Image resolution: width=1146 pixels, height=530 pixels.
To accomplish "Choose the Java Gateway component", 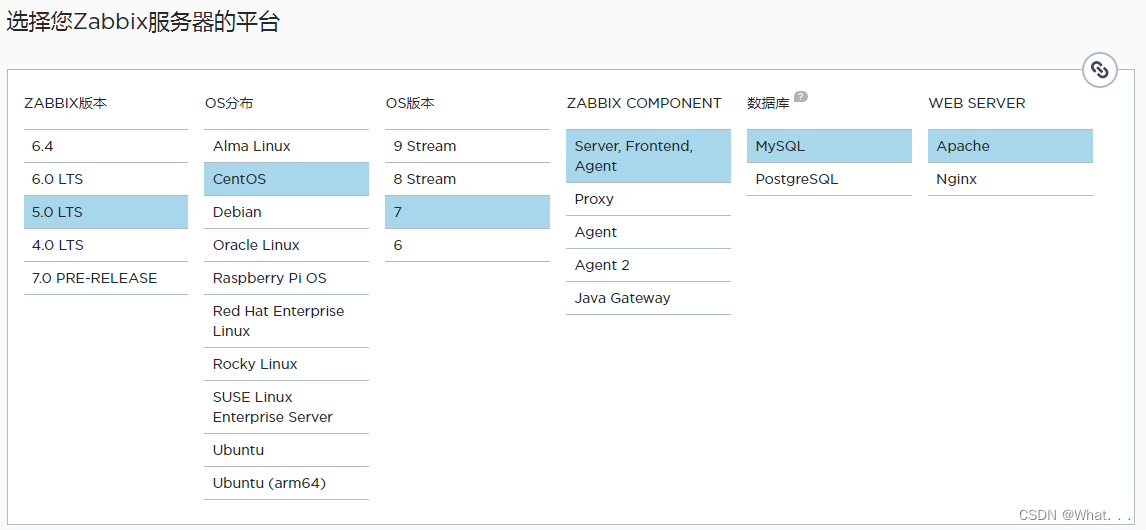I will coord(648,298).
